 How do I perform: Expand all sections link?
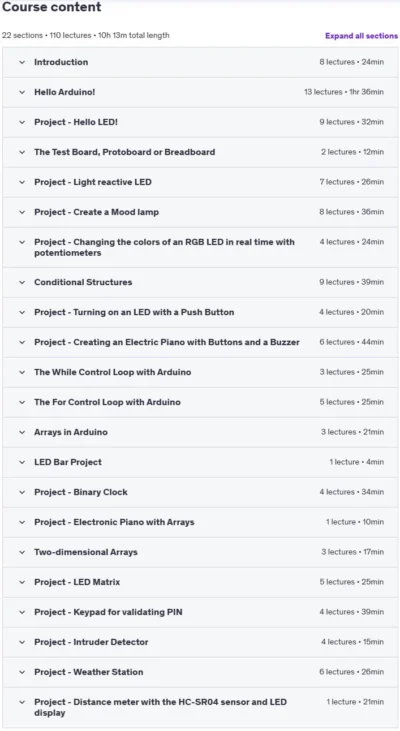361,36
